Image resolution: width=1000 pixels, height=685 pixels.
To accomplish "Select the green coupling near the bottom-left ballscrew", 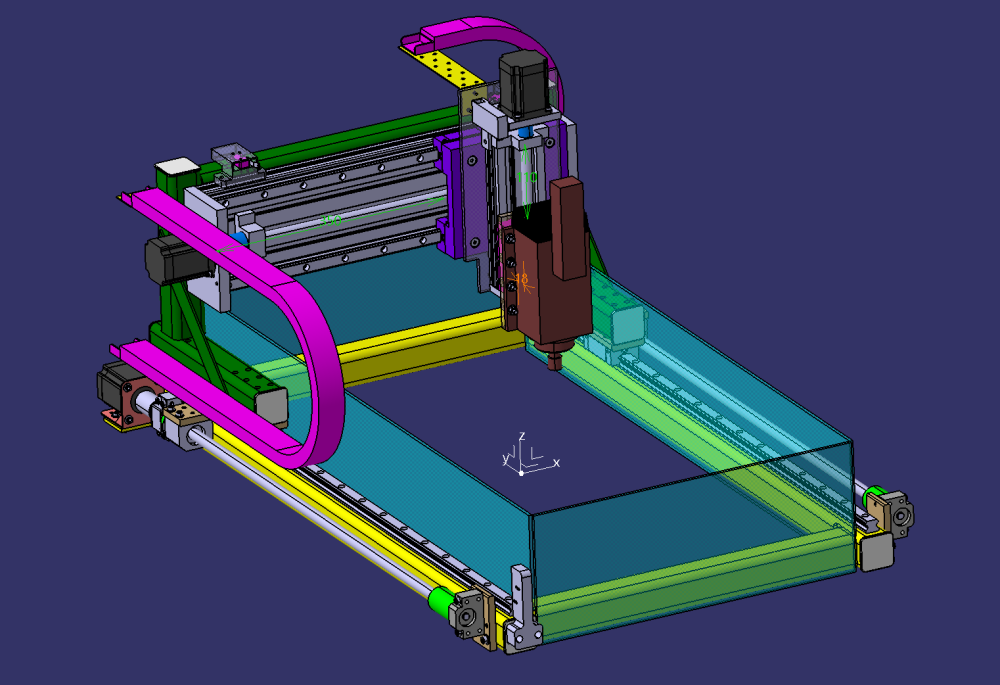I will pyautogui.click(x=443, y=600).
